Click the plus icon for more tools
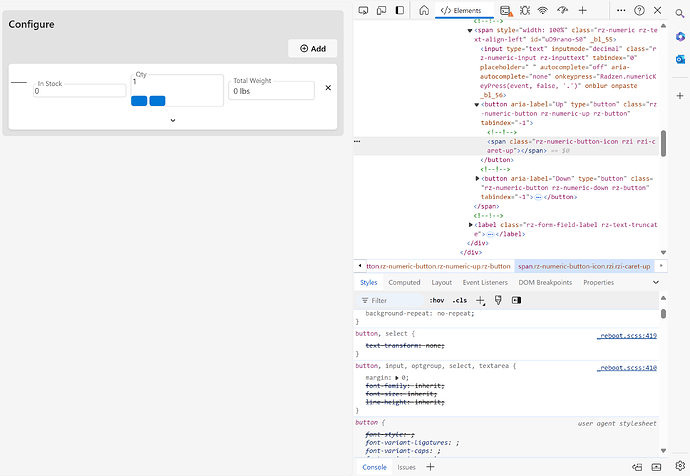The height and width of the screenshot is (476, 690). [582, 10]
